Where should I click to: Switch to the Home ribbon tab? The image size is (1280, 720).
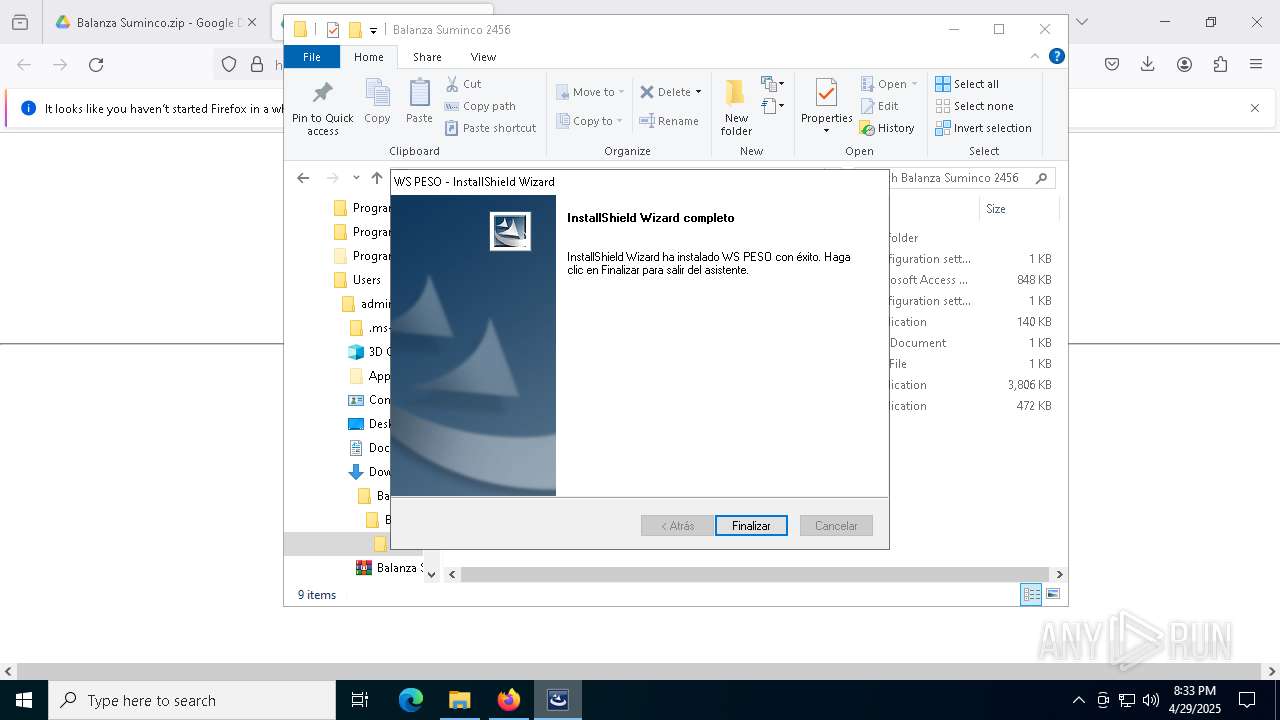(368, 57)
